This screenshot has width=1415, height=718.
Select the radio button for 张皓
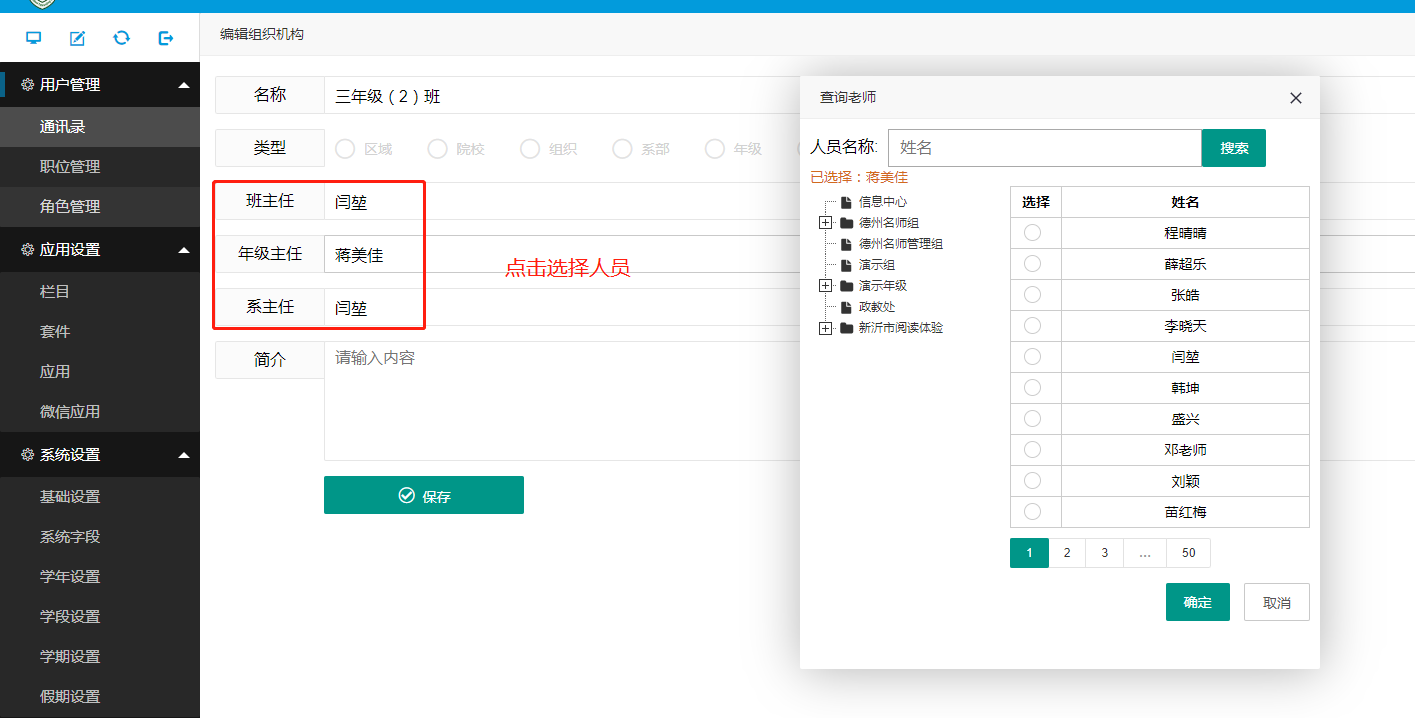1033,295
